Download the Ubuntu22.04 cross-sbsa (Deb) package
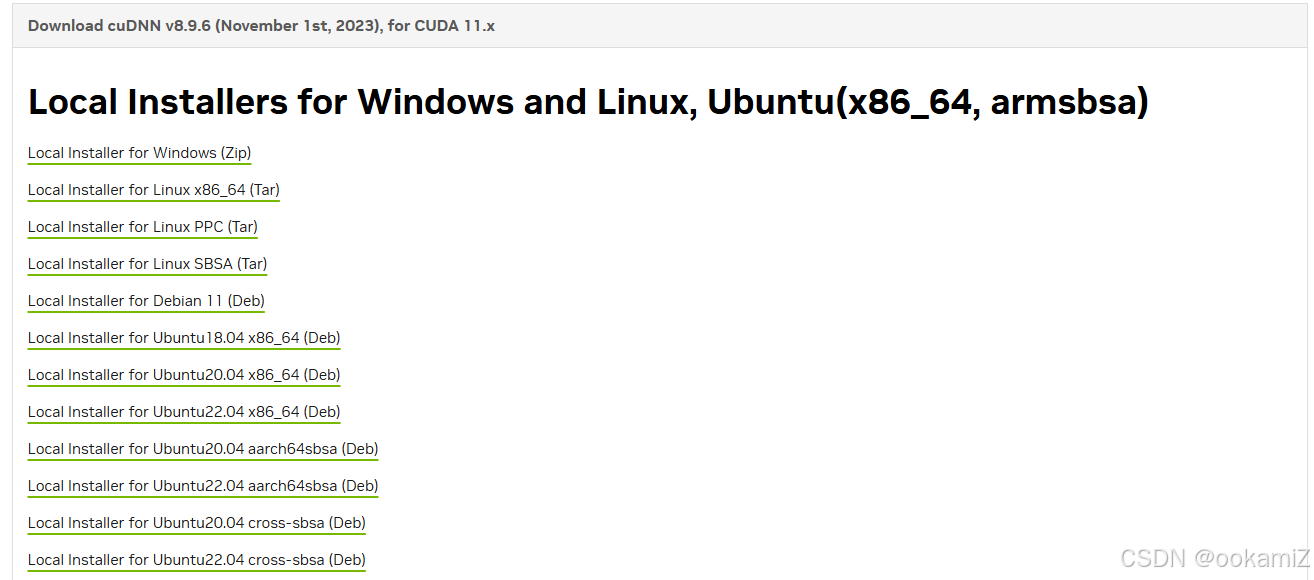 click(x=196, y=560)
